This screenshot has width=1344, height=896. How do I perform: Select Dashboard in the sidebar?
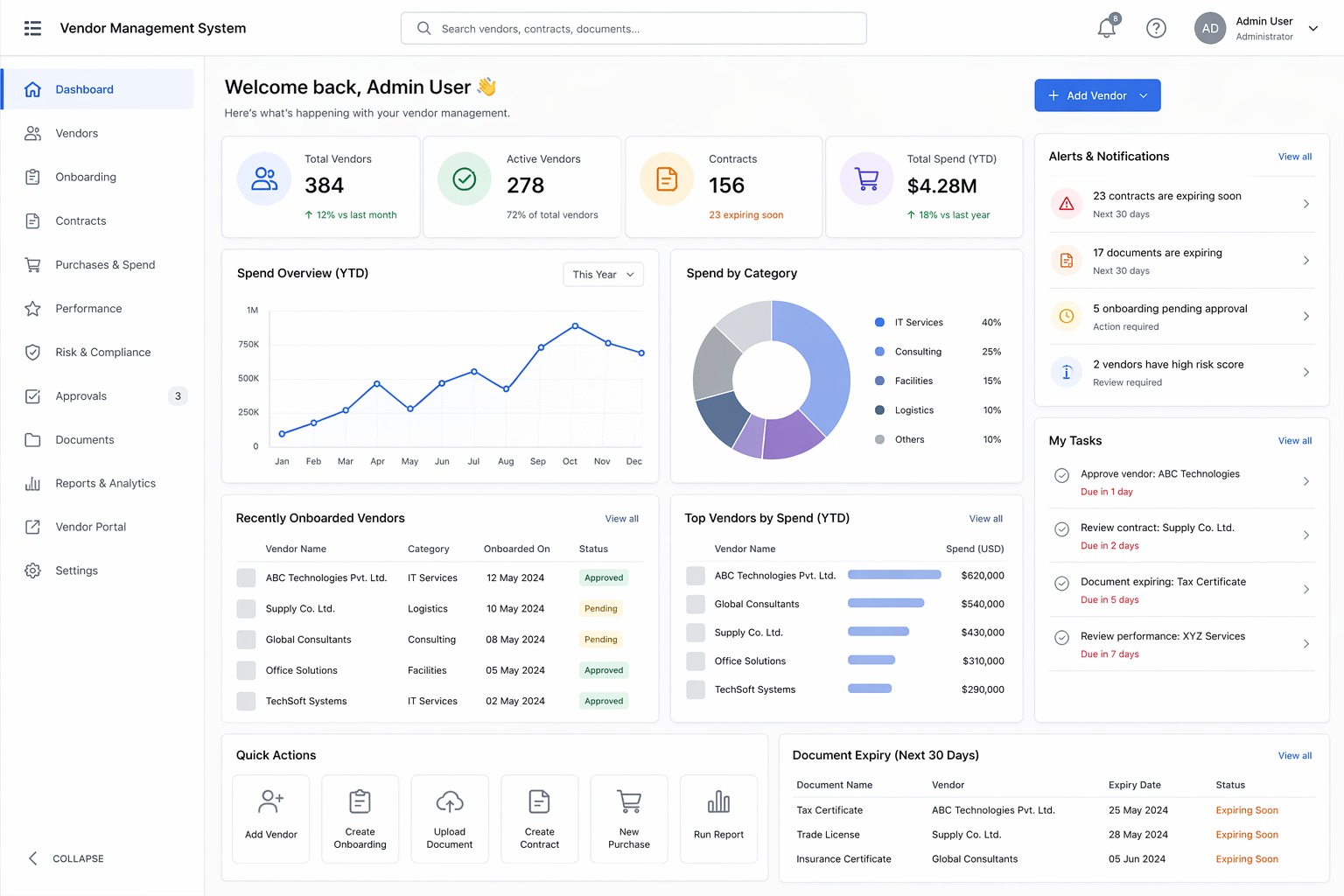click(98, 89)
